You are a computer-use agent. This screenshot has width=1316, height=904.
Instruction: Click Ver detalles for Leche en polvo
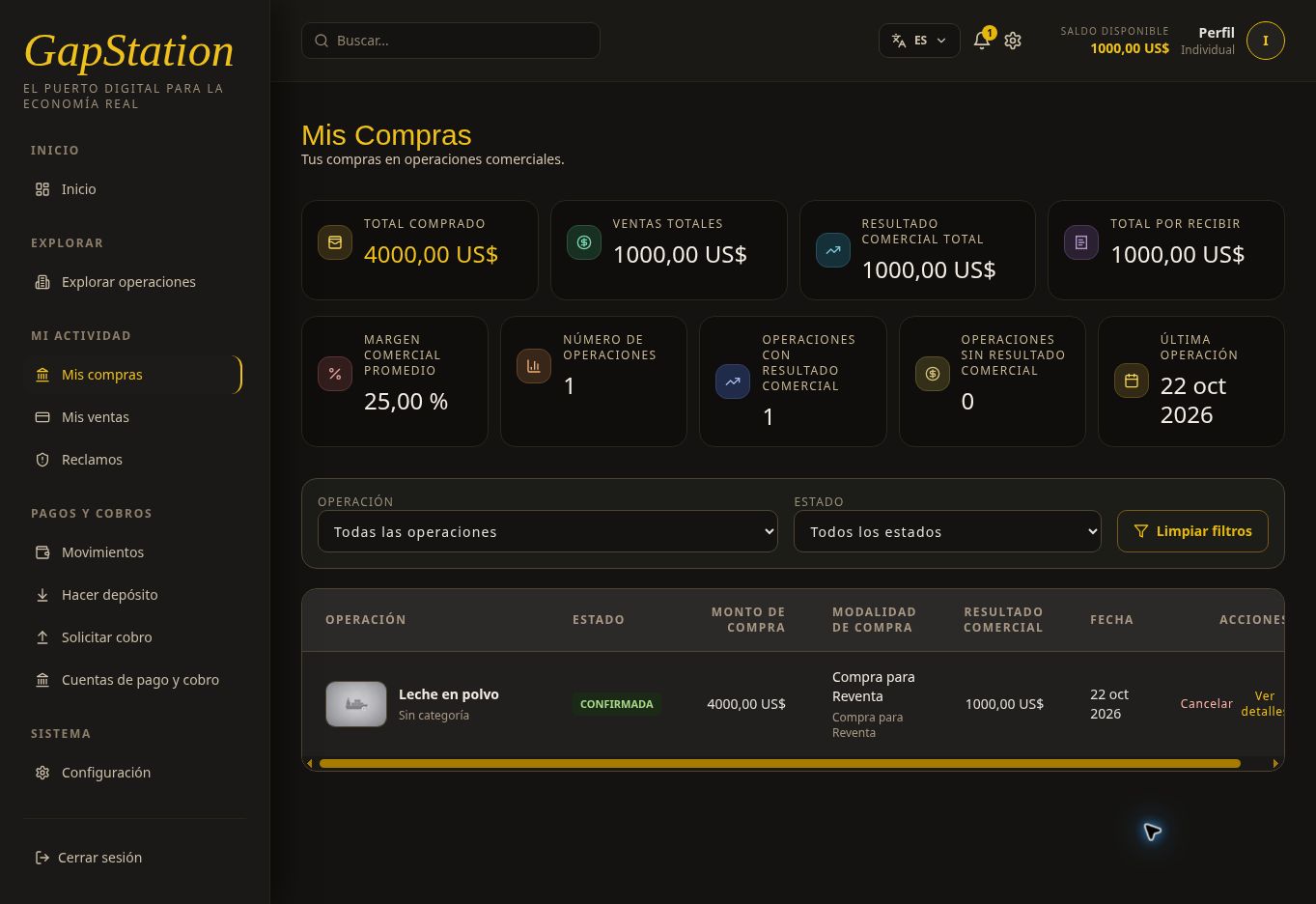click(x=1263, y=703)
